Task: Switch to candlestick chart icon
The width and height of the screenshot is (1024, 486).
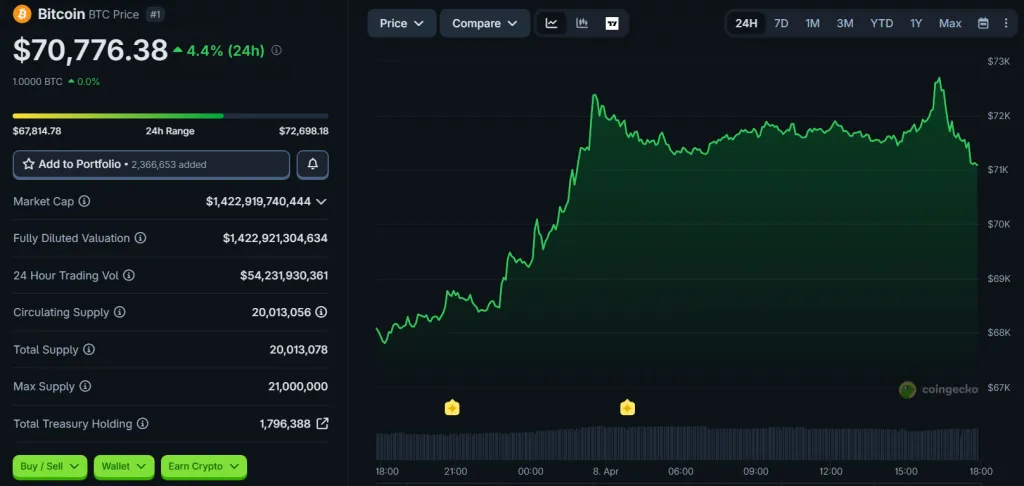Action: 582,24
